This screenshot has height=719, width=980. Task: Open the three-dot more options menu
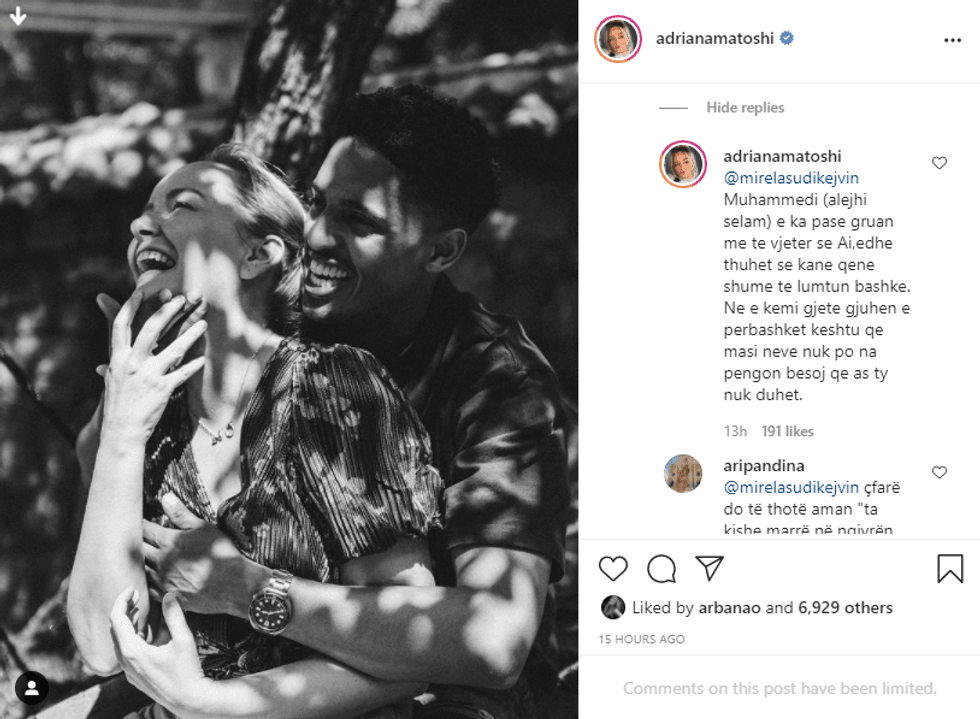click(x=952, y=40)
